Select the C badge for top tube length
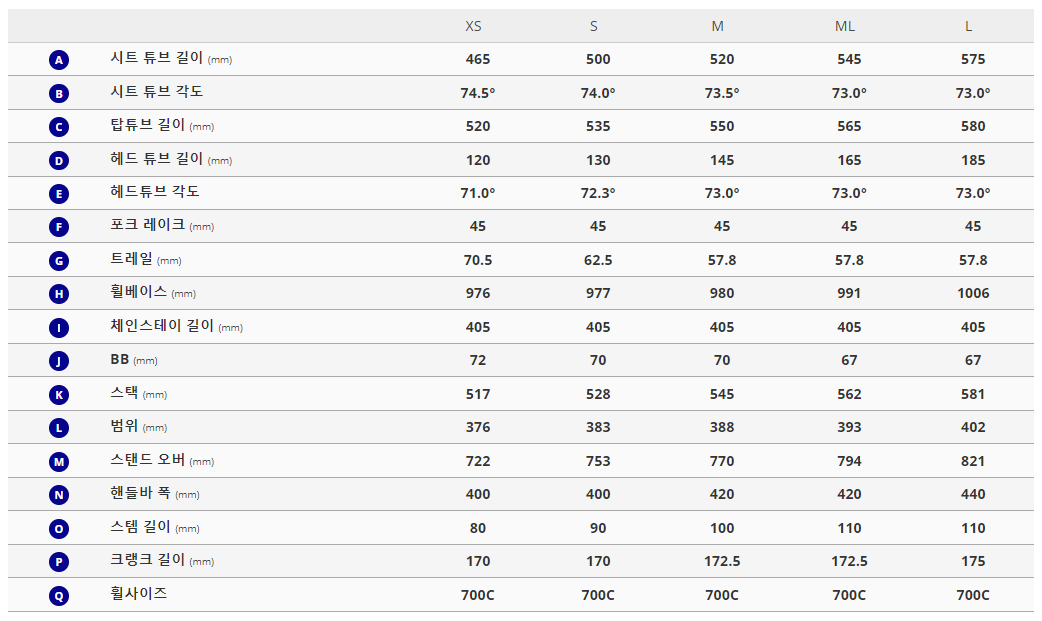The height and width of the screenshot is (621, 1042). [58, 127]
